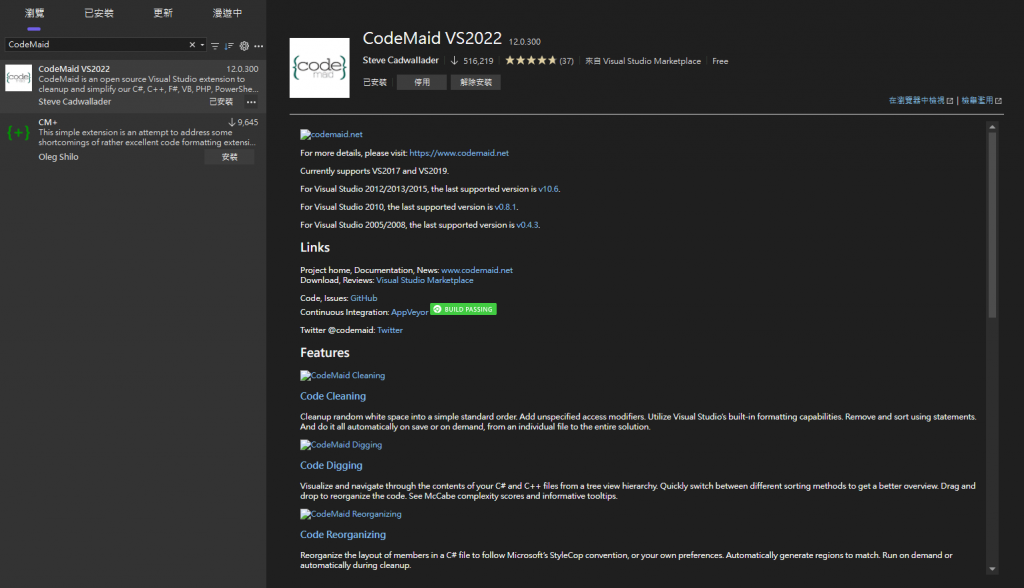Screen dimensions: 1024x588
Task: Click the green CM+ extension icon
Action: click(x=18, y=133)
